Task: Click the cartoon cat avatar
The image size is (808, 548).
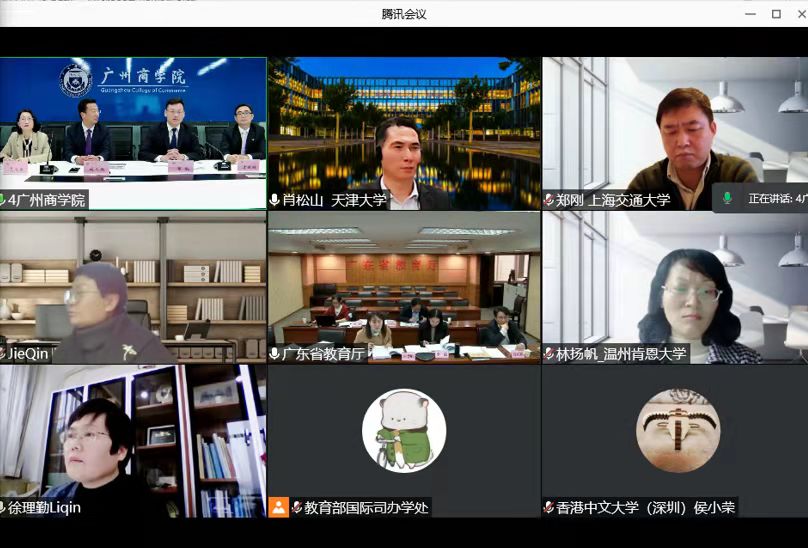Action: (404, 431)
